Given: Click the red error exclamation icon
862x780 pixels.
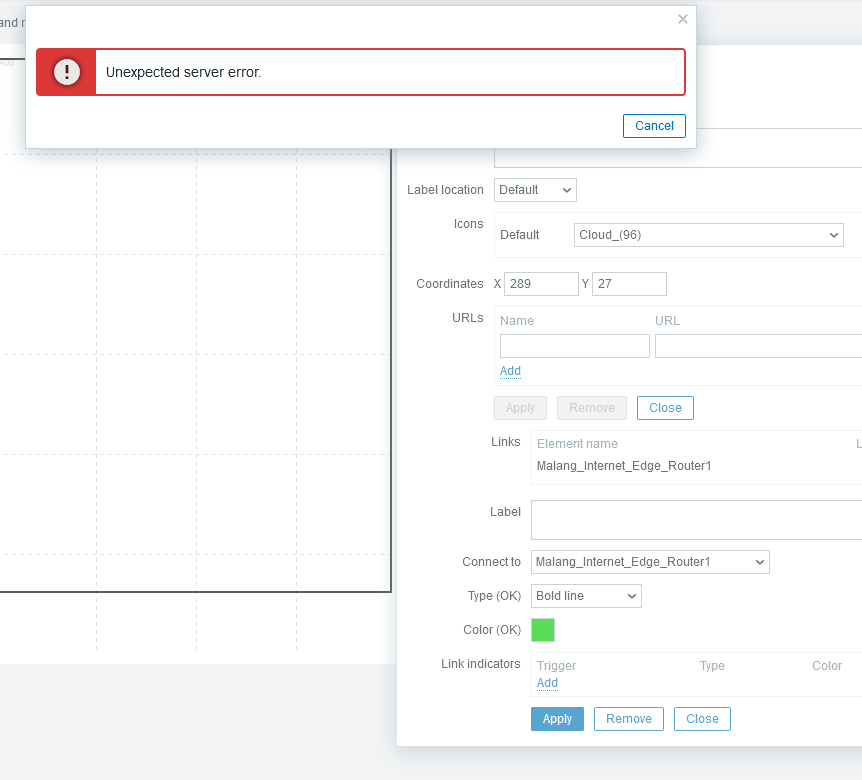Looking at the screenshot, I should pos(67,72).
